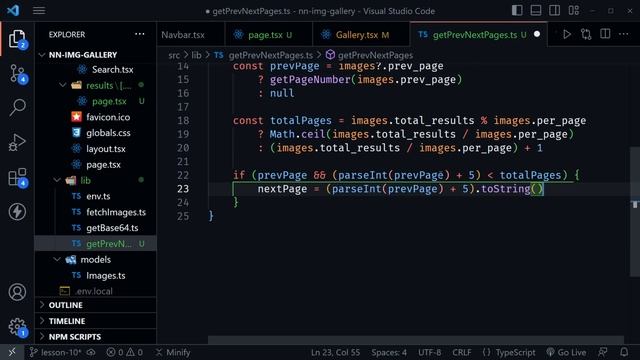This screenshot has height=360, width=640.
Task: Open the Run and Debug view
Action: coord(17,142)
